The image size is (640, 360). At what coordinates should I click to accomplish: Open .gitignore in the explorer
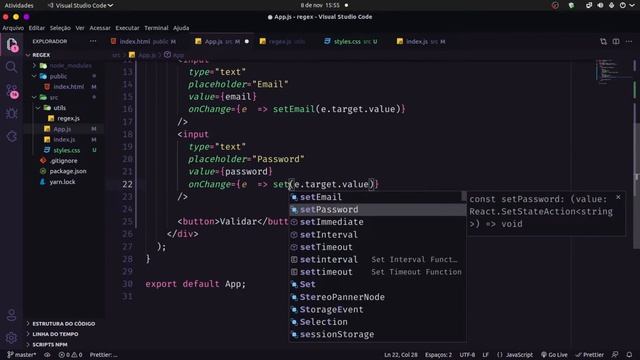[63, 160]
